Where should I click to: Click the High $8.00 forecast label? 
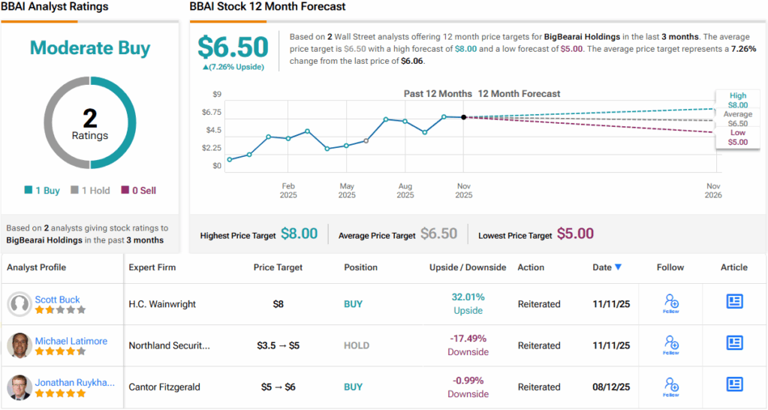pyautogui.click(x=737, y=100)
